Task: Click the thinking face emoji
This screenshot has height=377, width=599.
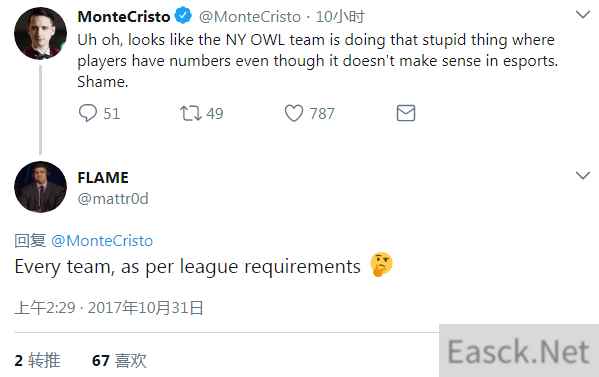Action: pyautogui.click(x=381, y=264)
